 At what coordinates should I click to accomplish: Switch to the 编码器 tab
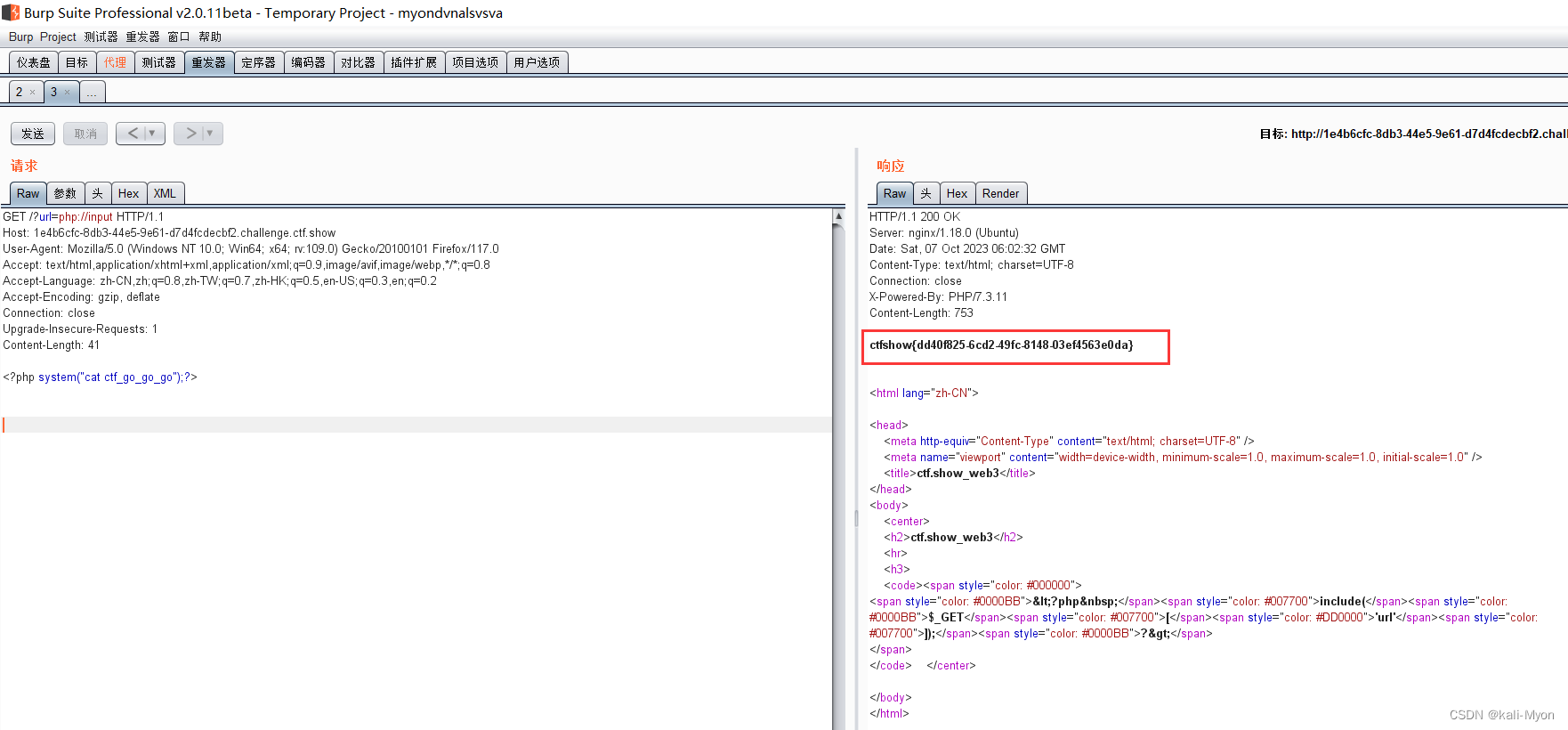(309, 62)
